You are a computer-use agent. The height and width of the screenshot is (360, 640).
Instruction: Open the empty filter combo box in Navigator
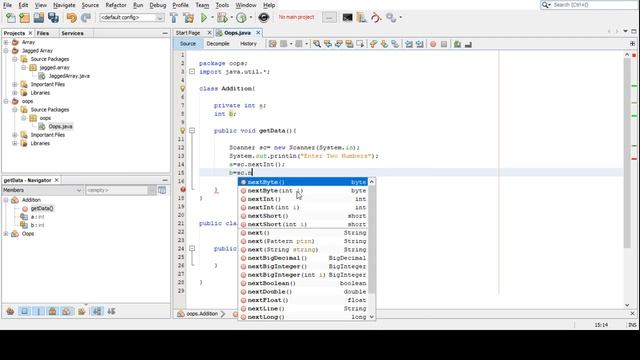120,190
